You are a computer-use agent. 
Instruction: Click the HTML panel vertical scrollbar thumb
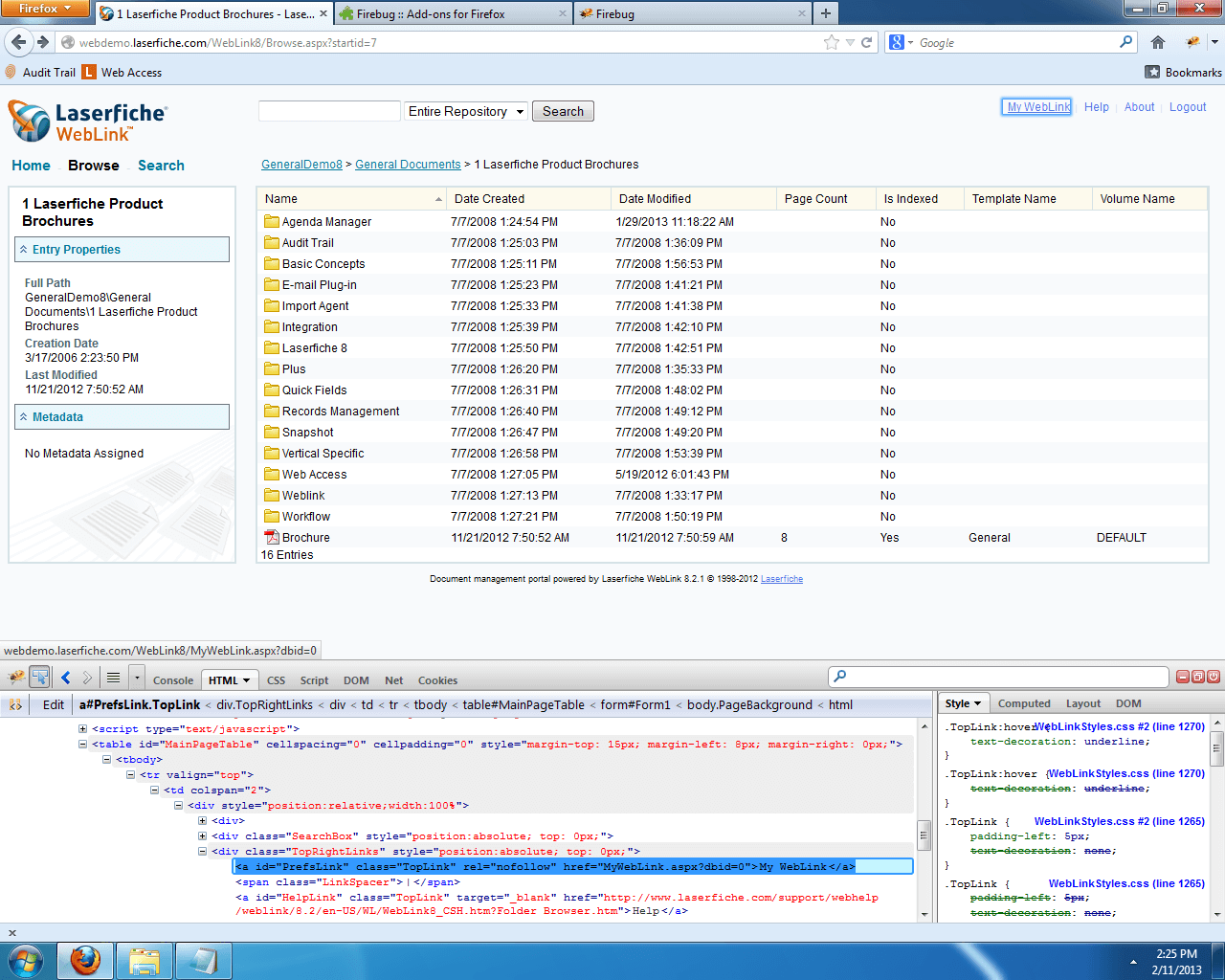tap(924, 835)
